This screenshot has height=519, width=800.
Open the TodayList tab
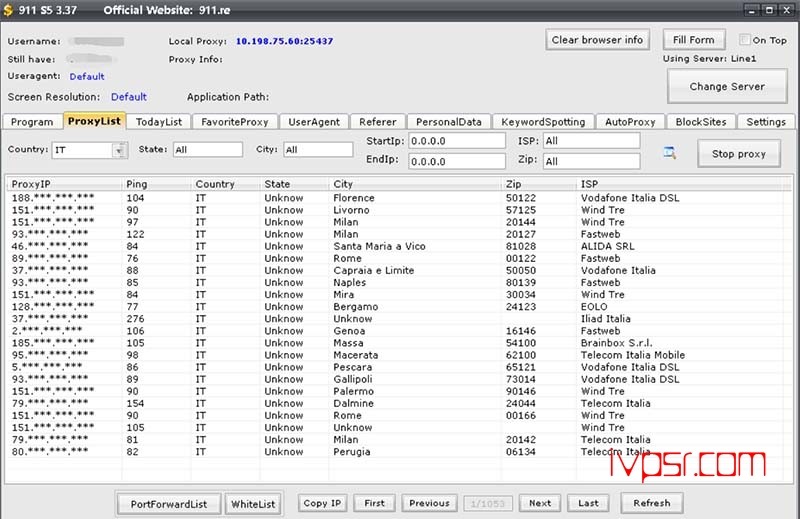click(x=159, y=122)
